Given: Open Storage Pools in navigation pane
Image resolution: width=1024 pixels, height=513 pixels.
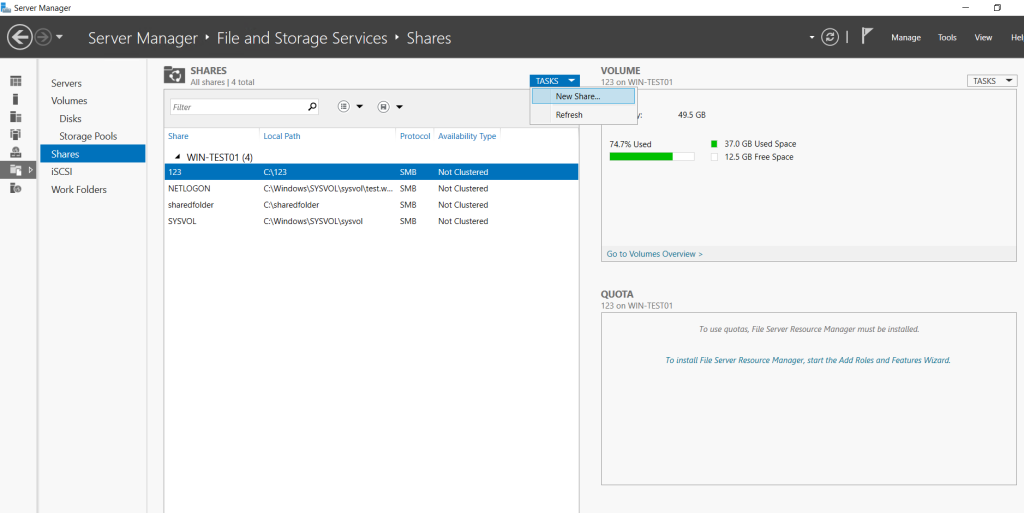Looking at the screenshot, I should pyautogui.click(x=88, y=136).
